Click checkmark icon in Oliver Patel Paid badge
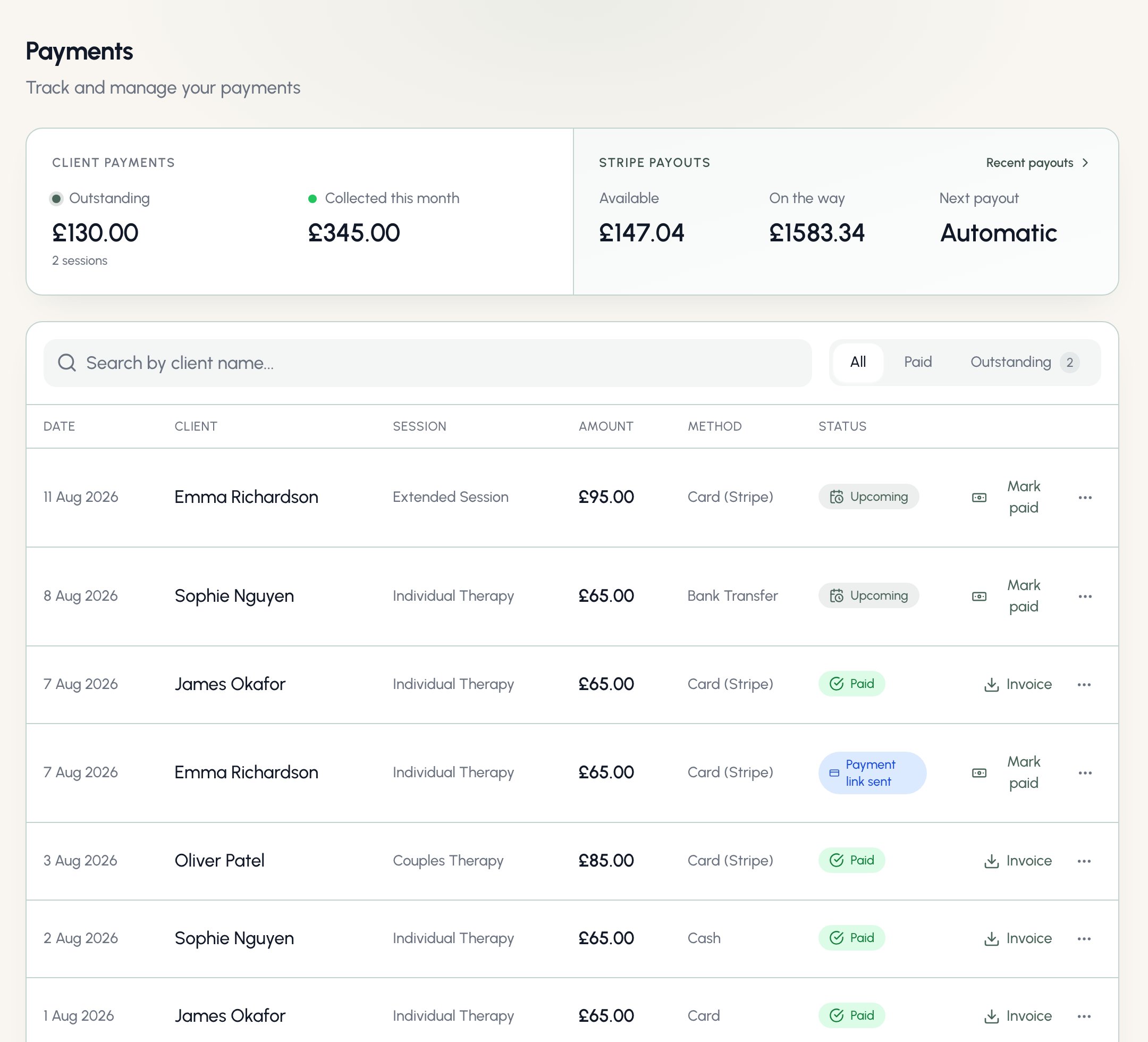Viewport: 1148px width, 1042px height. 836,860
